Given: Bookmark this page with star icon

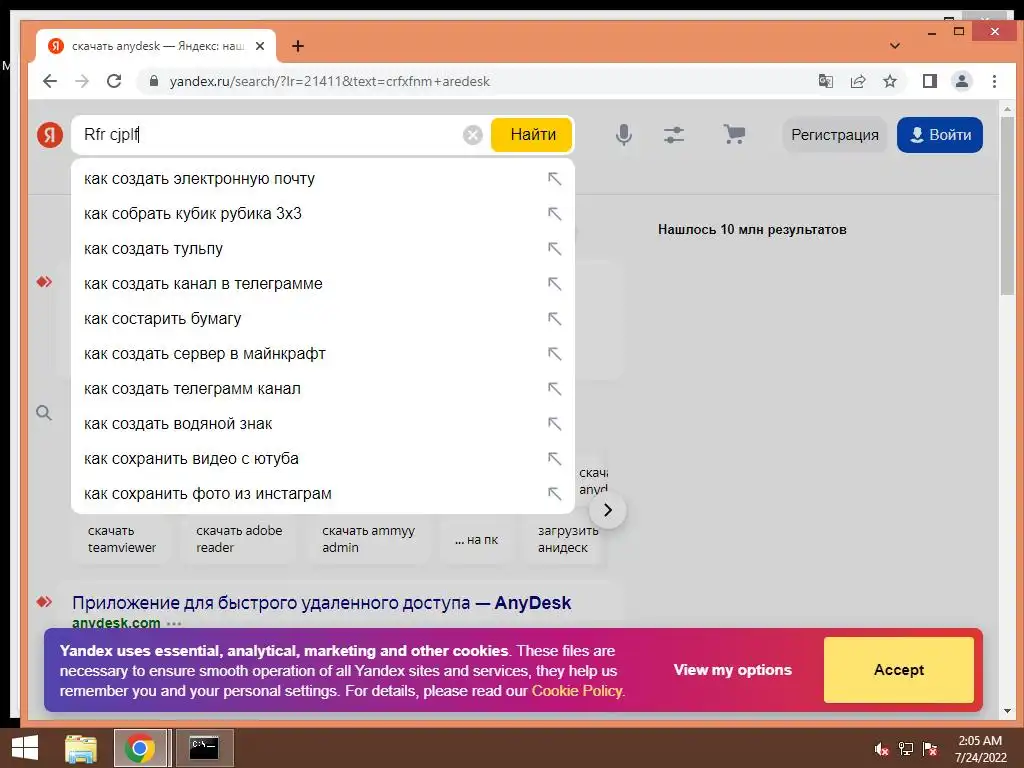Looking at the screenshot, I should point(889,81).
